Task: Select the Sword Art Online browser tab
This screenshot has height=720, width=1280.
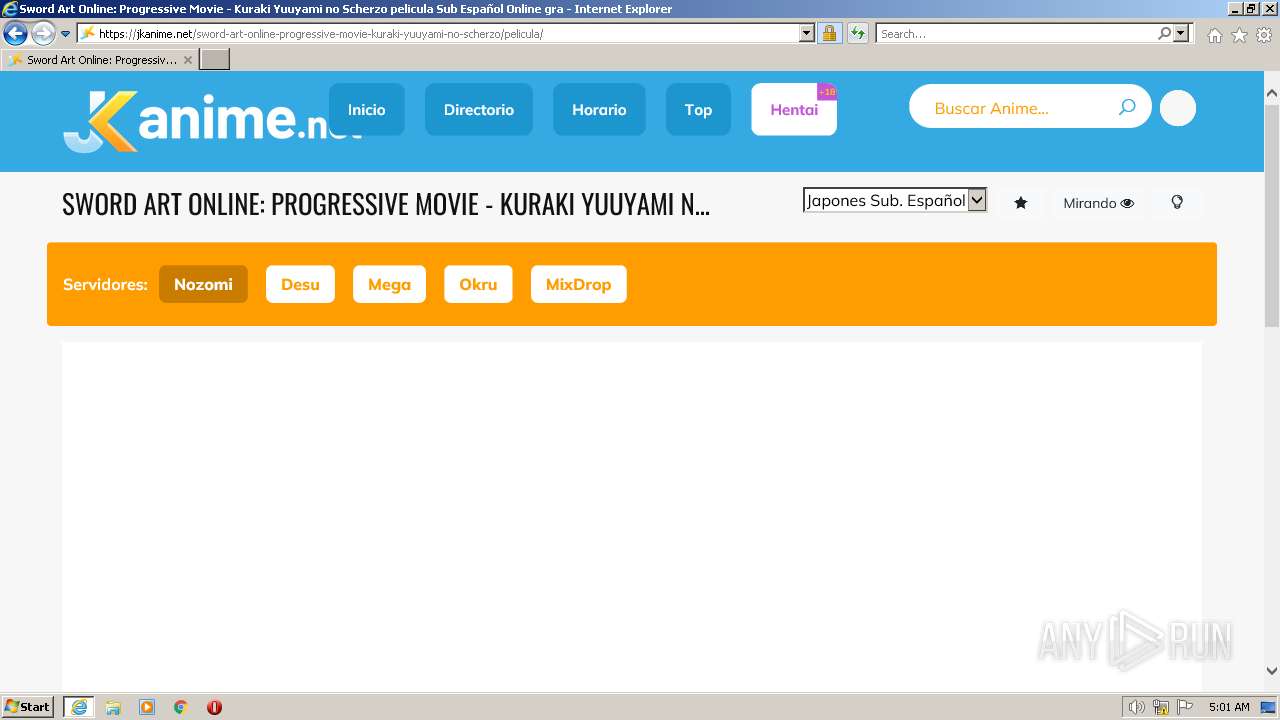Action: [98, 60]
